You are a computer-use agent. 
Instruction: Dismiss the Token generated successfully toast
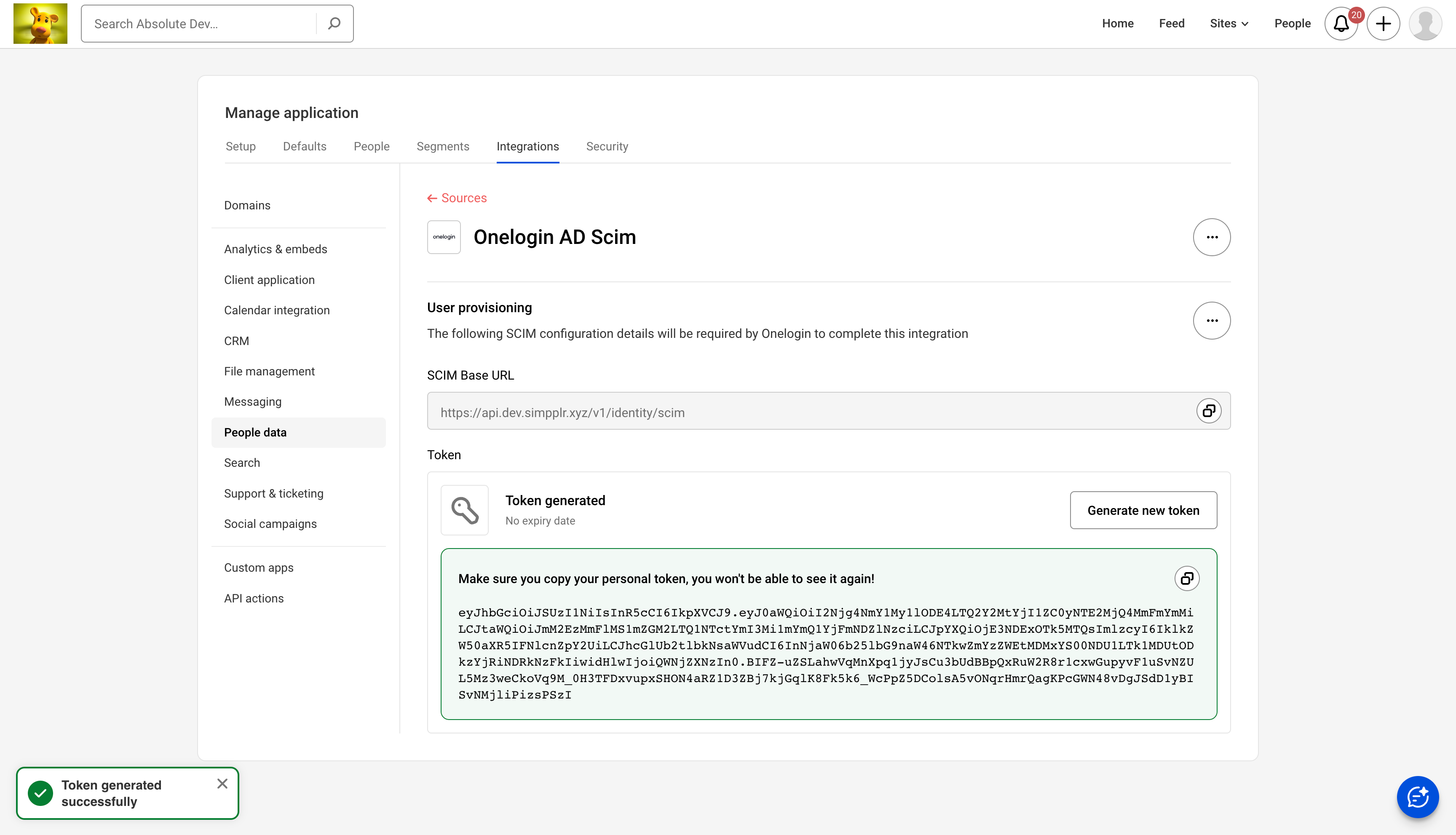pos(222,783)
